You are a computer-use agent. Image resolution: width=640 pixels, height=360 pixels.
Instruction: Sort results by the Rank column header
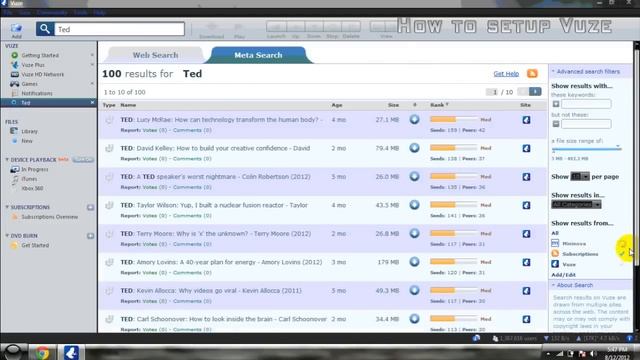[x=439, y=105]
